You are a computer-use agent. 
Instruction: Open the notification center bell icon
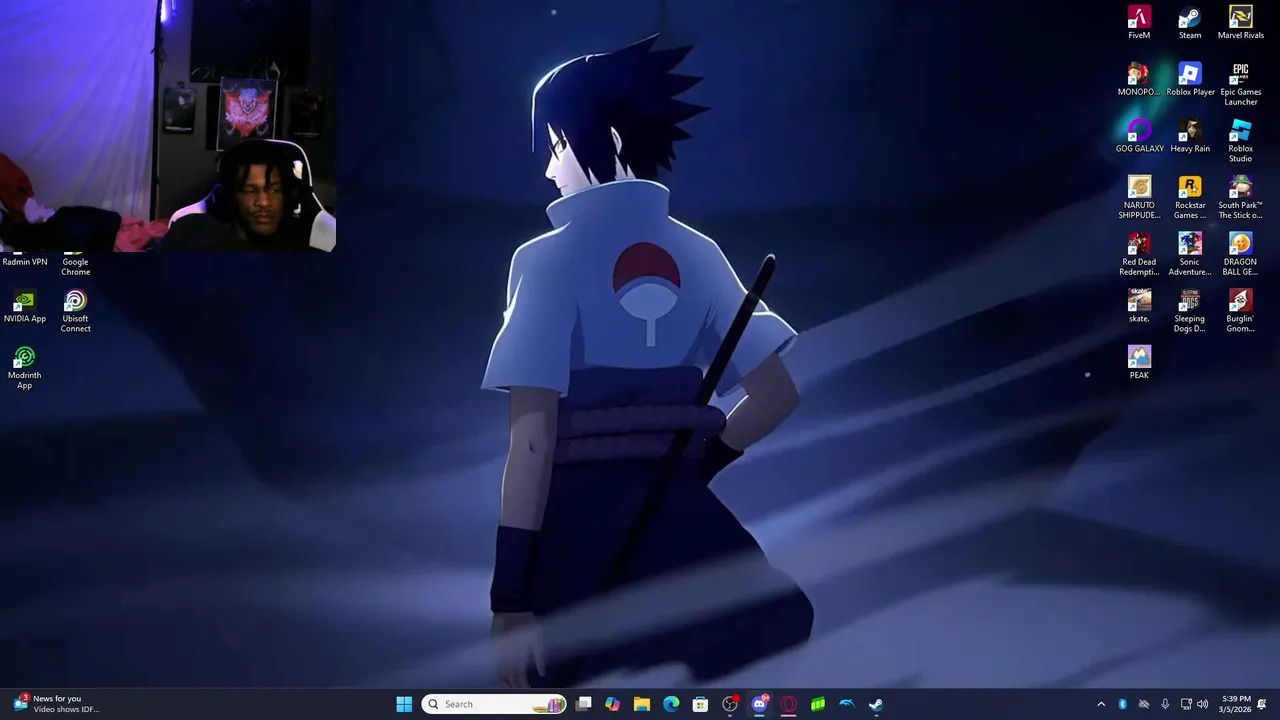pos(1263,704)
